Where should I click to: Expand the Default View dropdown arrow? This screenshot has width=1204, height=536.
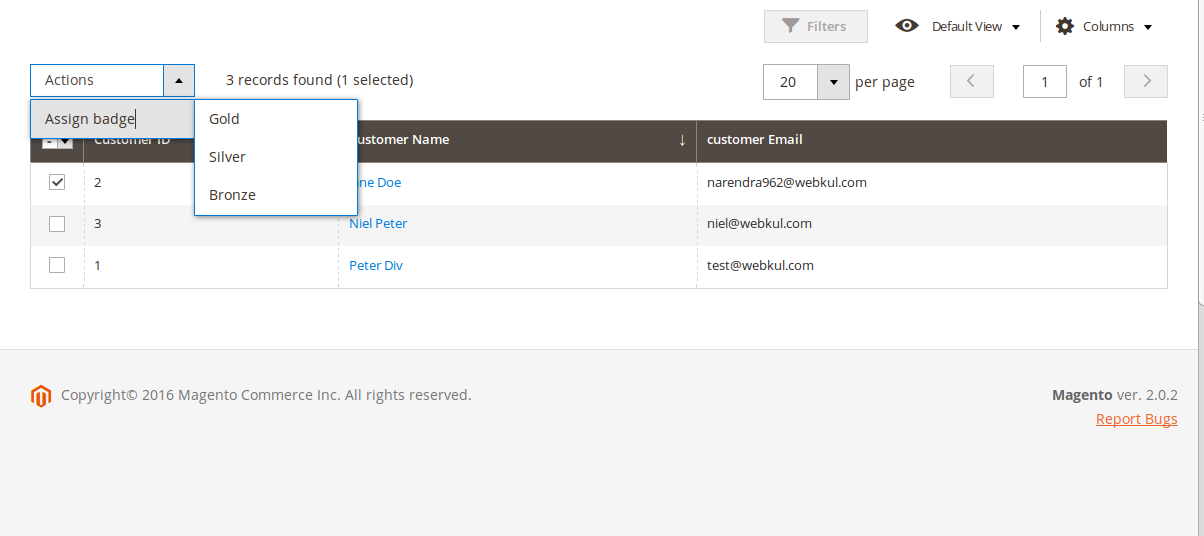coord(1016,27)
